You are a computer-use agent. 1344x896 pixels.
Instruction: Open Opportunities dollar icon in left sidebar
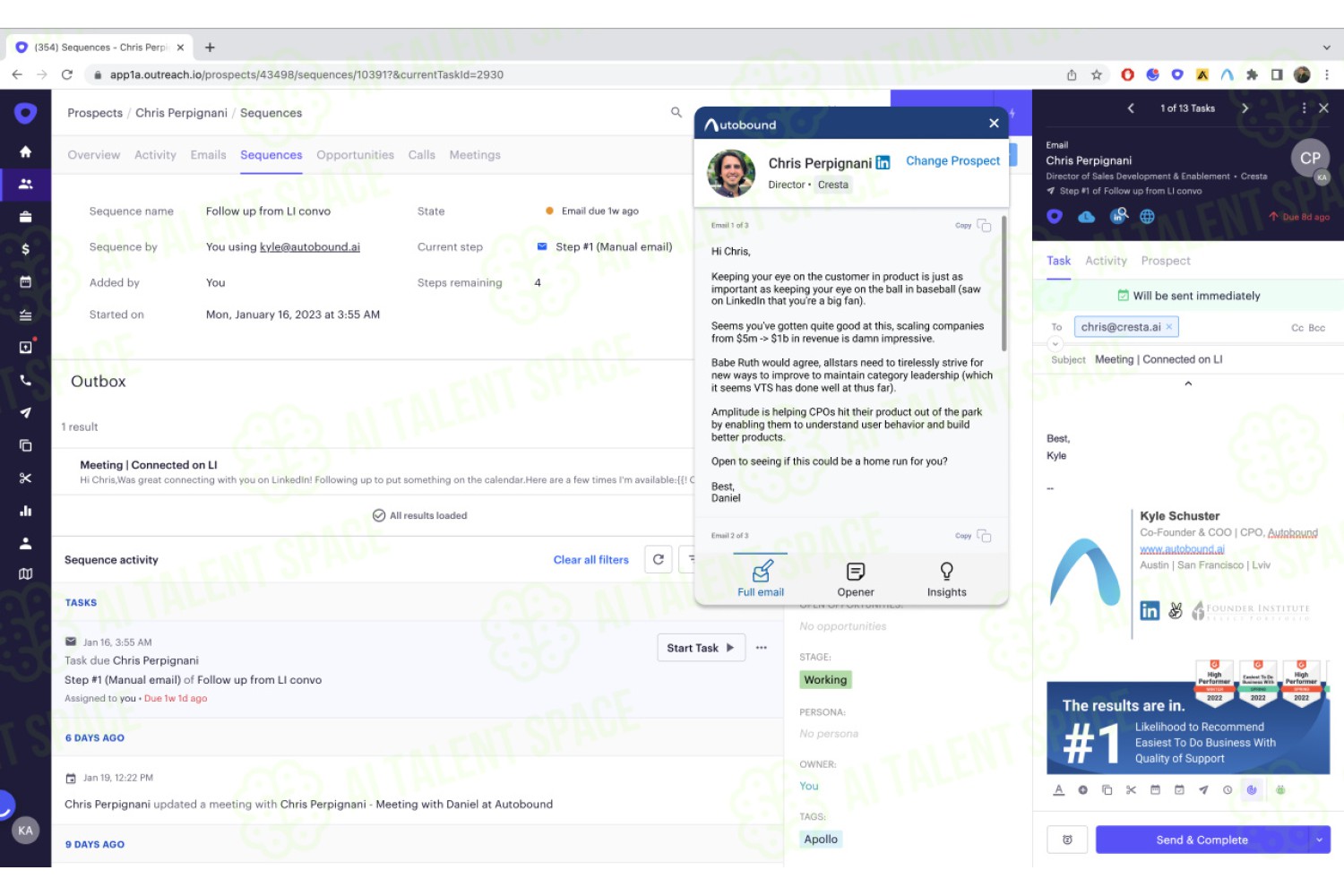click(25, 249)
